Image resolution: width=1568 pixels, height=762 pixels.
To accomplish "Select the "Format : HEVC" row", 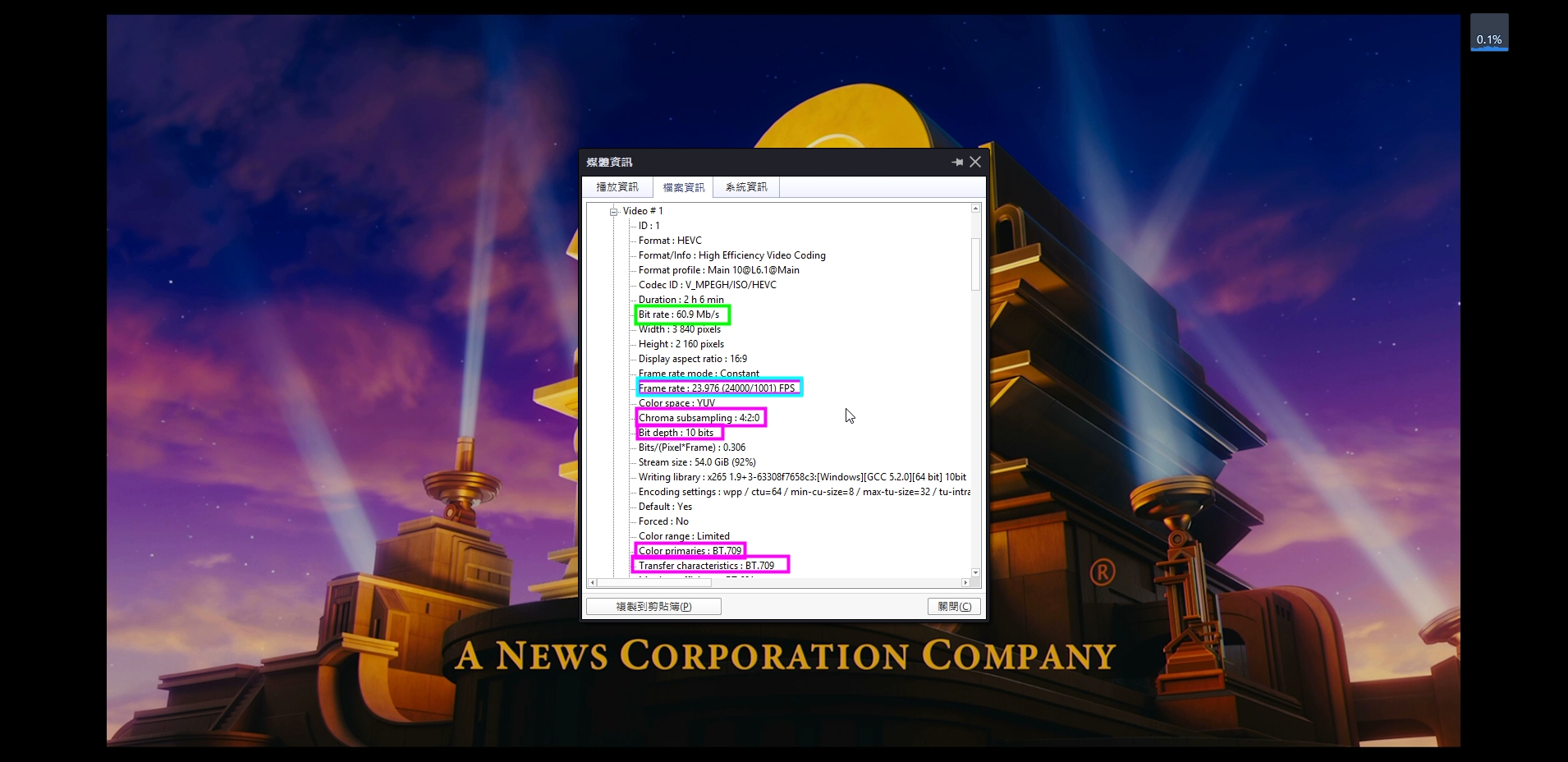I will pyautogui.click(x=670, y=241).
